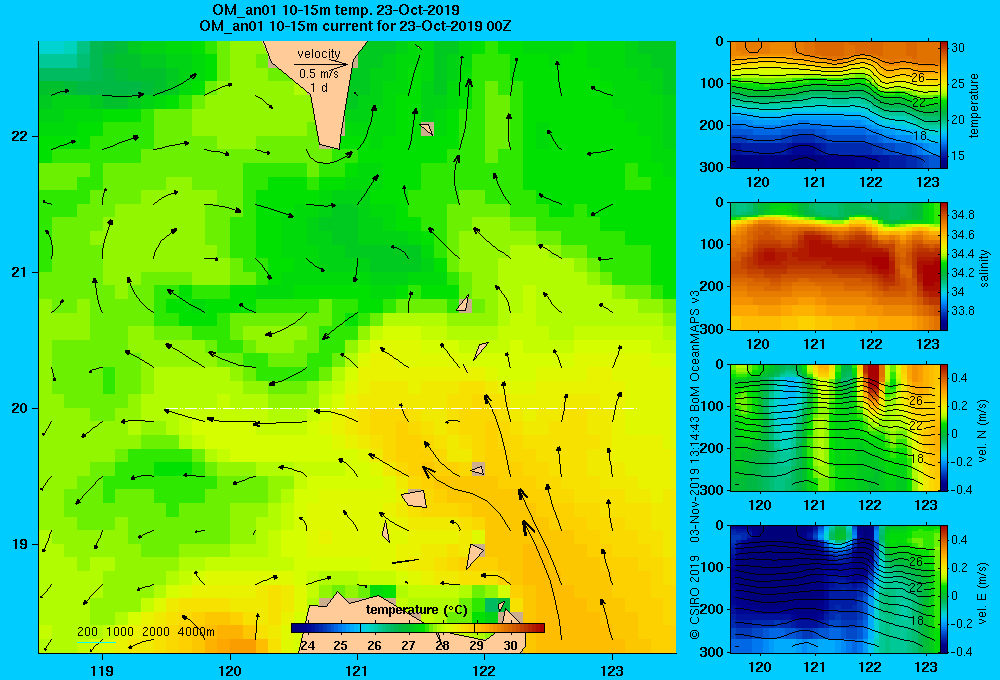Click the "velocity" legend label
Screen dimensions: 1000x680
(x=319, y=54)
